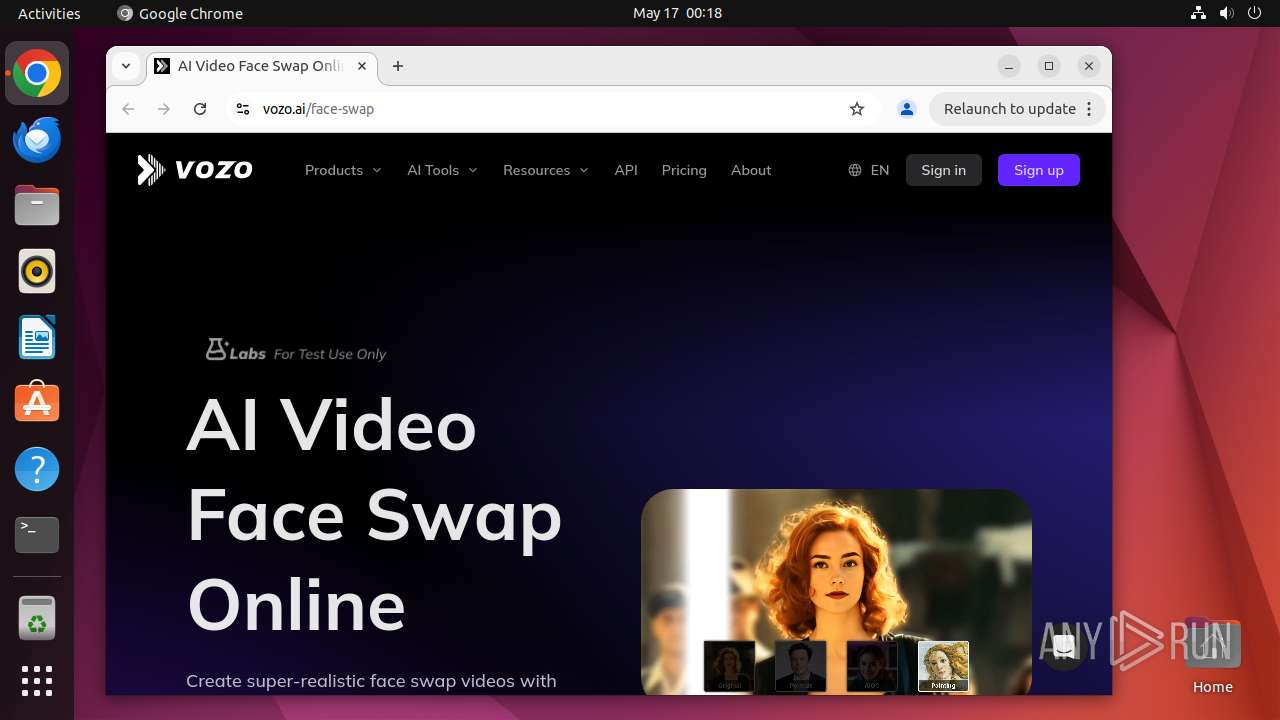Image resolution: width=1280 pixels, height=720 pixels.
Task: Open LibreOffice Writer from dock
Action: pos(37,337)
